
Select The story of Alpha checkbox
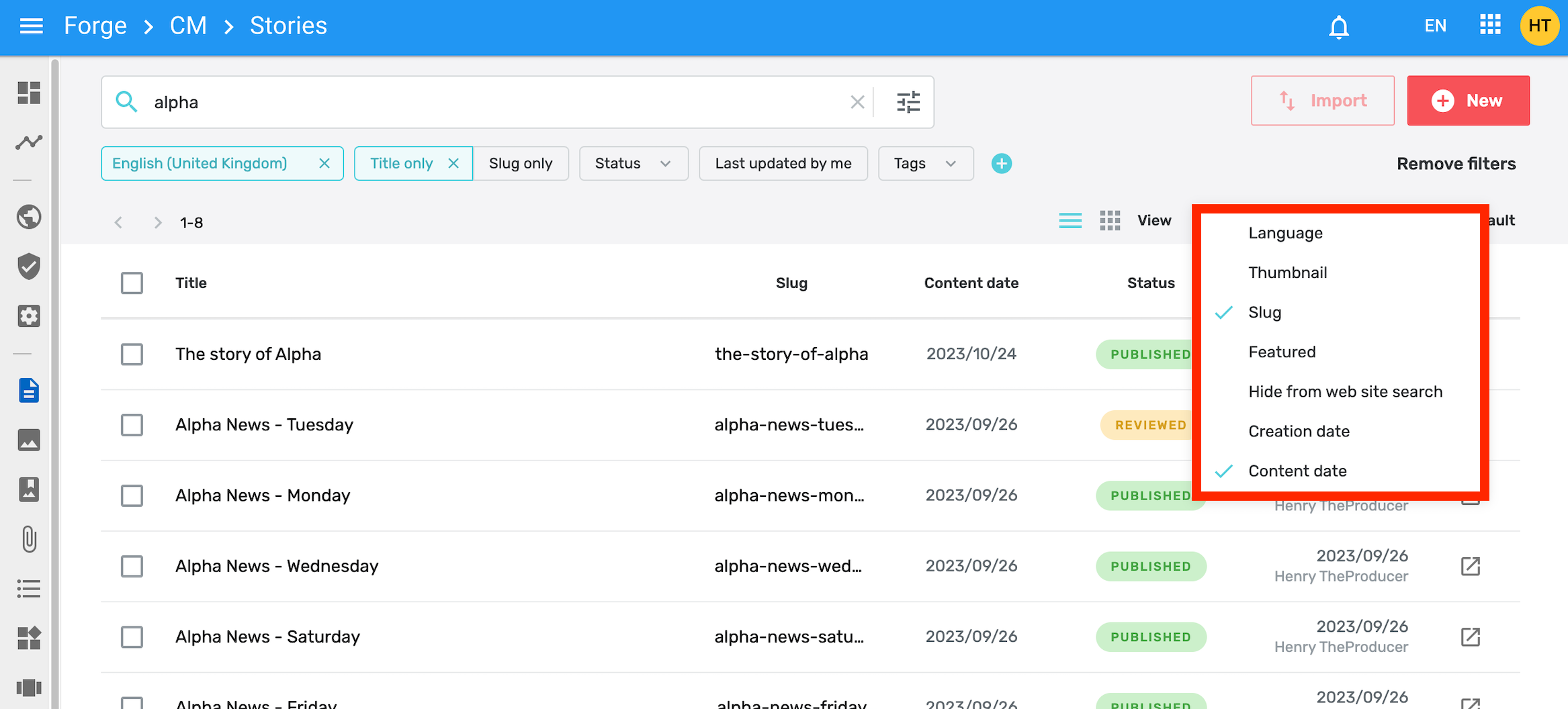point(132,354)
